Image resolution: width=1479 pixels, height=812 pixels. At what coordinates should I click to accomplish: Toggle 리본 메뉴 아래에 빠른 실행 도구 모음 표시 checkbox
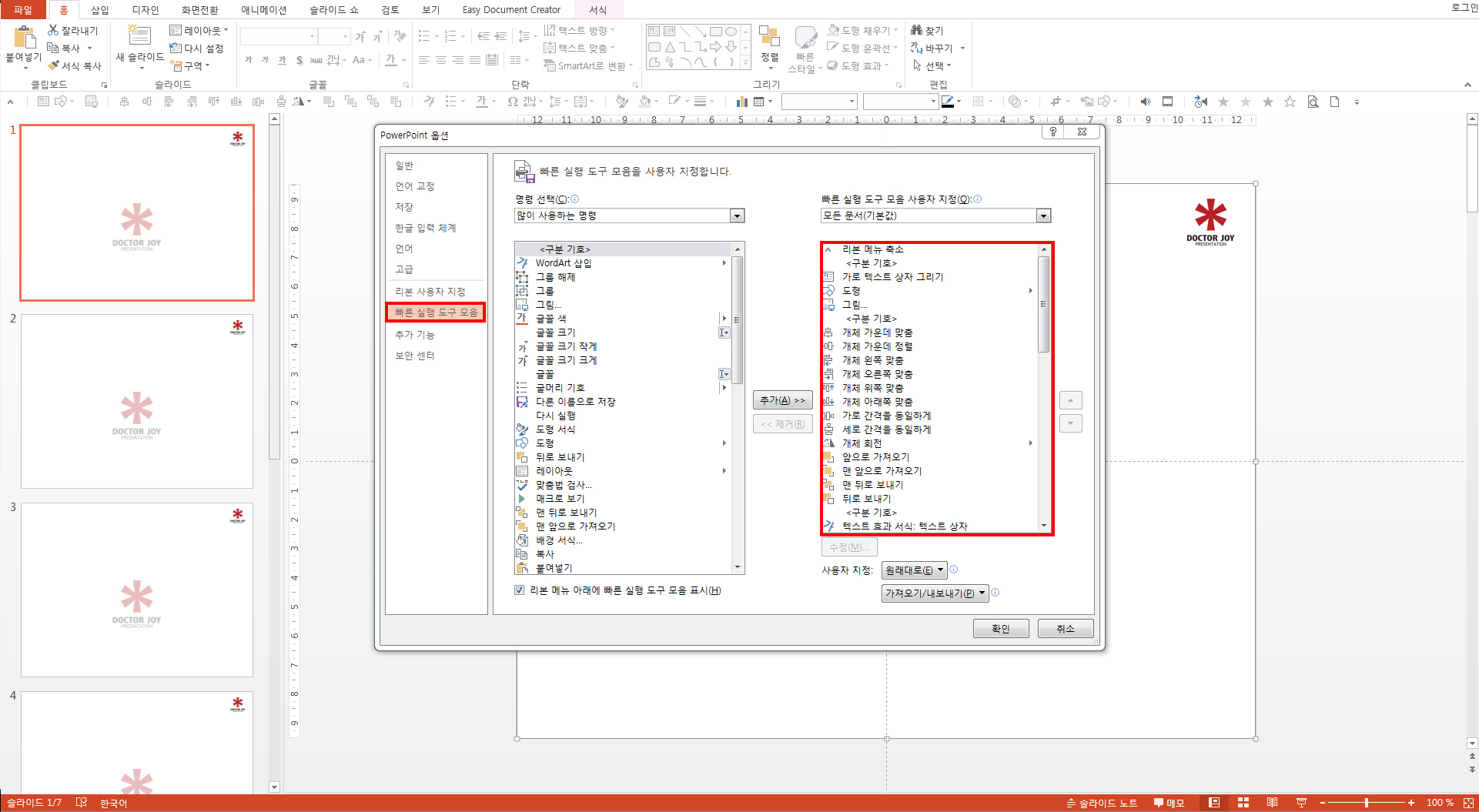pos(520,590)
